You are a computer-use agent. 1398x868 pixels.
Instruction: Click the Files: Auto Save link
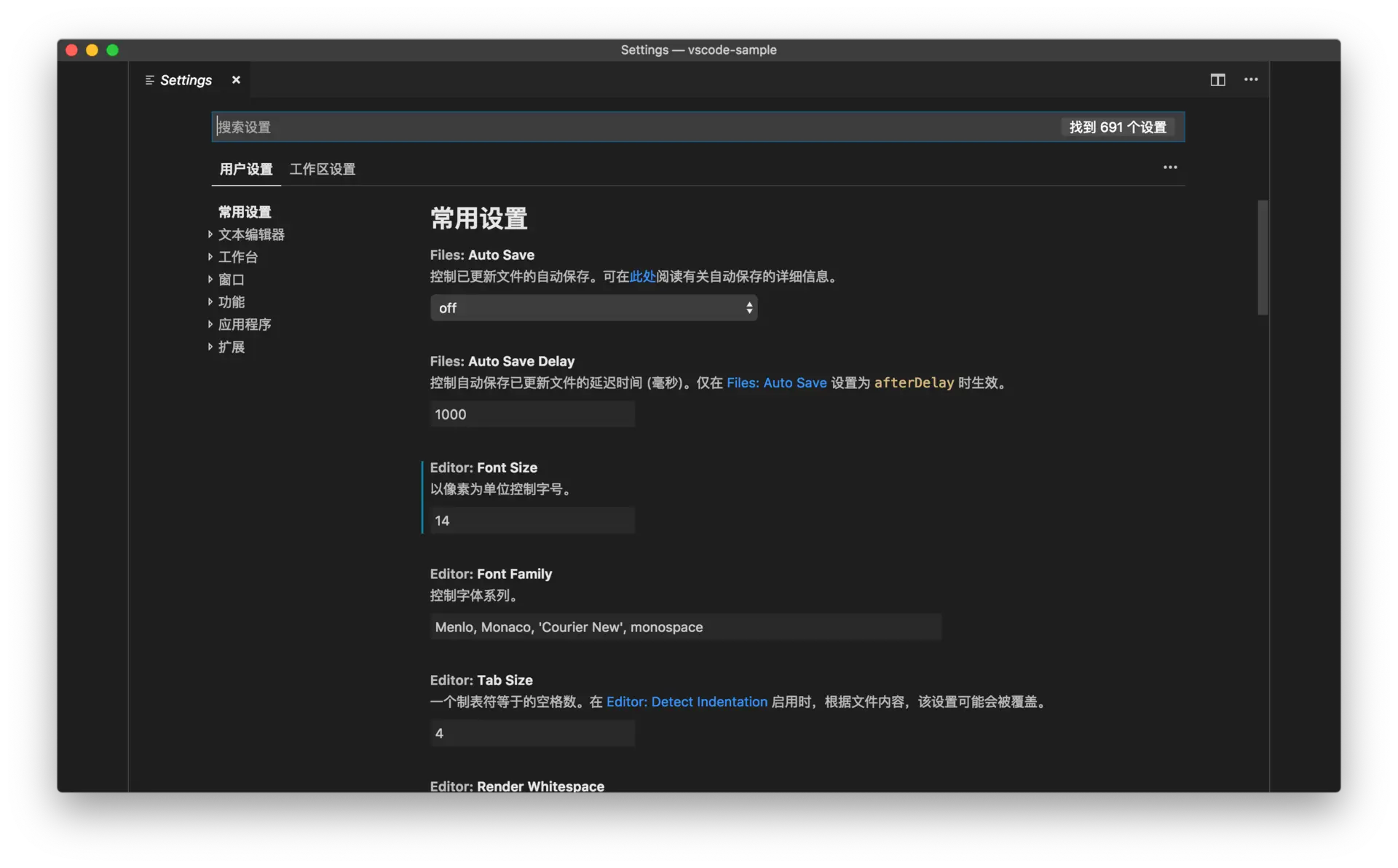point(776,383)
